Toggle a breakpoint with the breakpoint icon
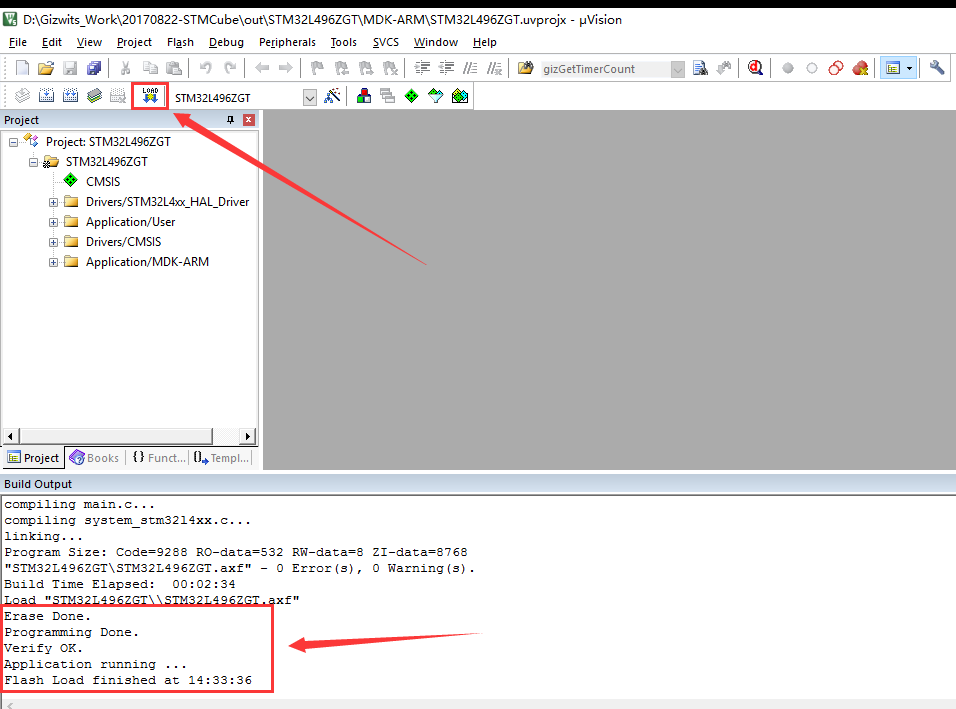Viewport: 956px width, 709px height. click(787, 67)
